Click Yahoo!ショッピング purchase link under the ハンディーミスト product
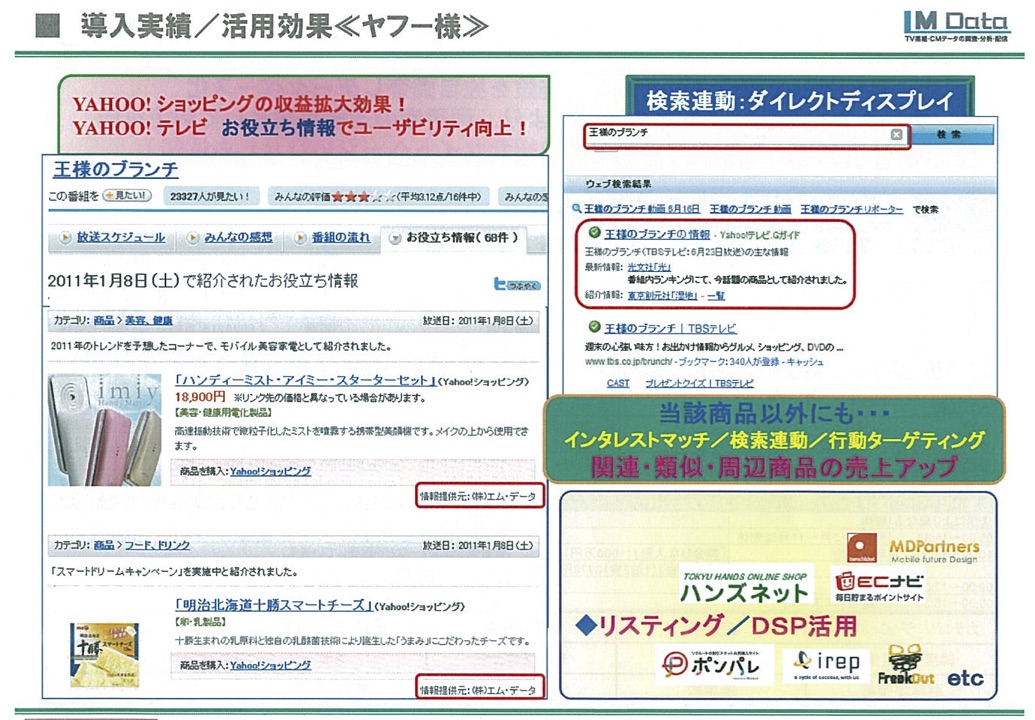Image resolution: width=1035 pixels, height=720 pixels. tap(270, 471)
